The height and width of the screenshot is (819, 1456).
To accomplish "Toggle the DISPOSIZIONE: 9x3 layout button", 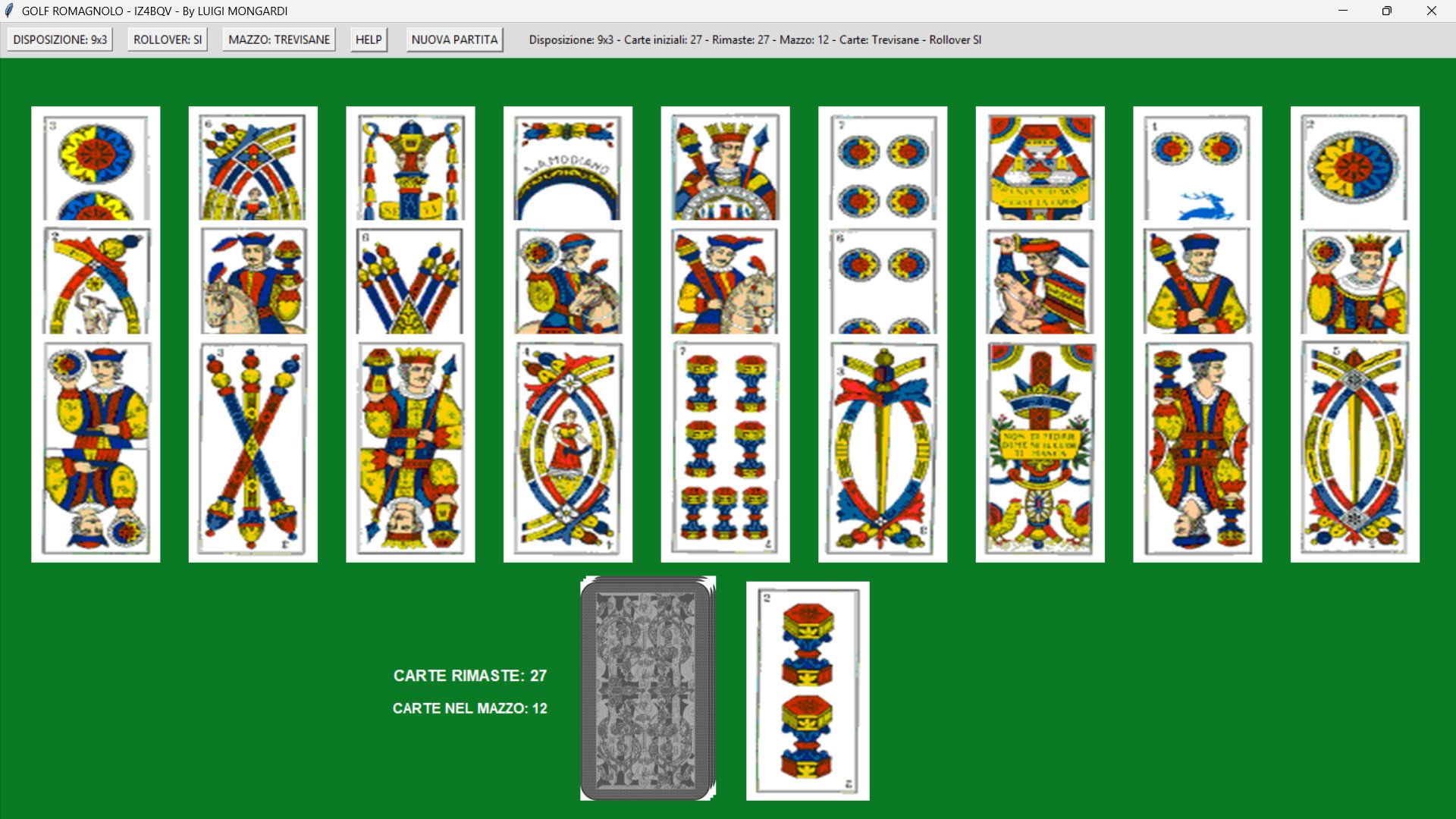I will 60,39.
